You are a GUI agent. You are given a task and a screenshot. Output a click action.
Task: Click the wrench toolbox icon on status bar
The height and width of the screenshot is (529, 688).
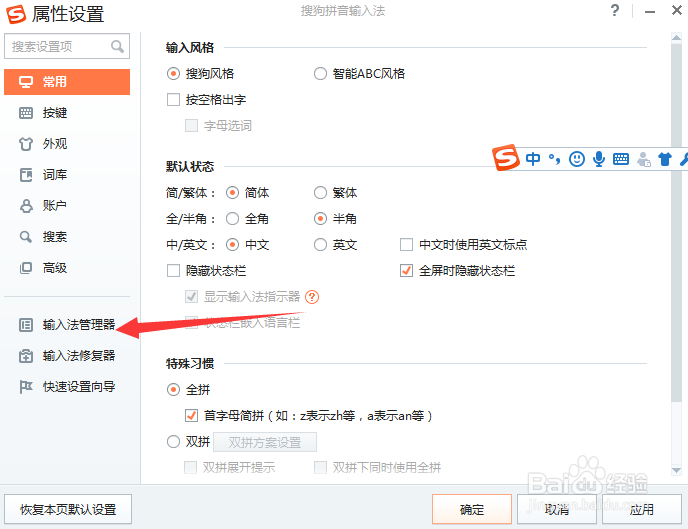coord(684,159)
